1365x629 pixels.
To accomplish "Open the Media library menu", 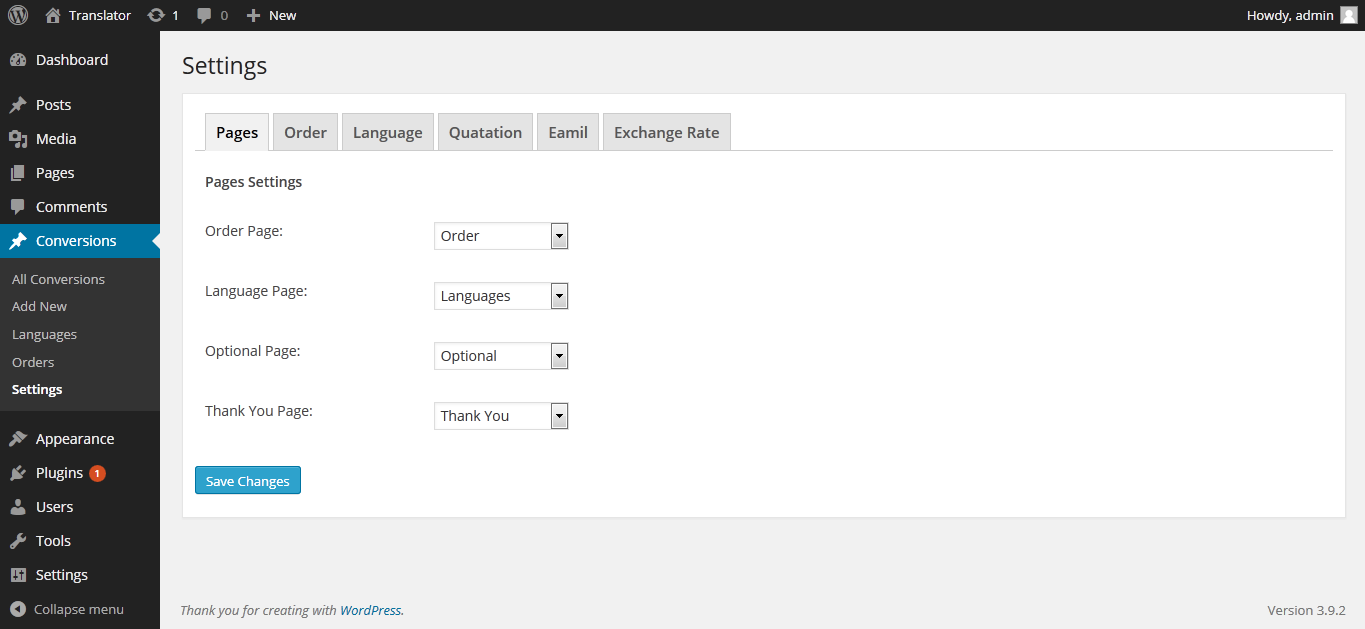I will click(x=55, y=139).
